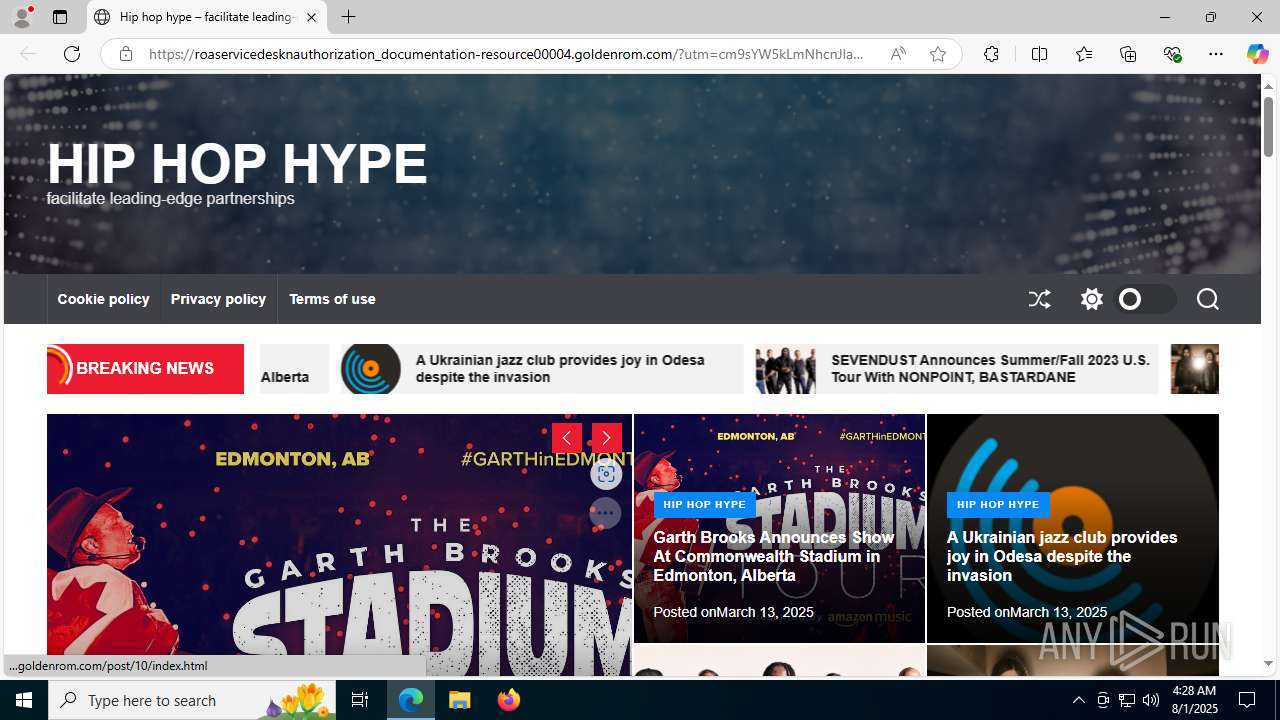Open Garth Brooks Announces Show headline
Screen dimensions: 1280x720
coord(773,556)
